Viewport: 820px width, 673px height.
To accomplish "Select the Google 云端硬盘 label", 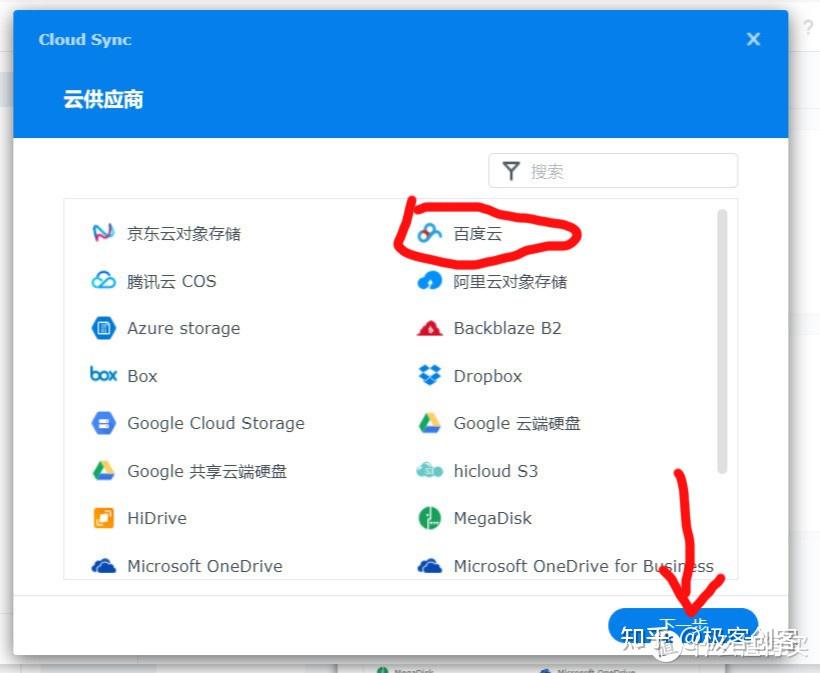I will (x=517, y=423).
